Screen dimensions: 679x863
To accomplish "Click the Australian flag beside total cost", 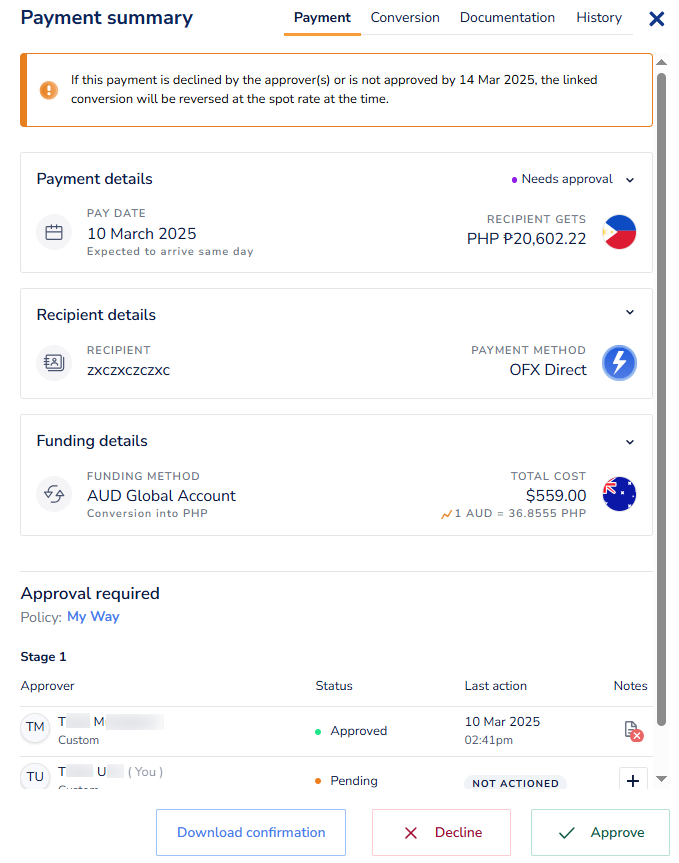I will [x=619, y=493].
